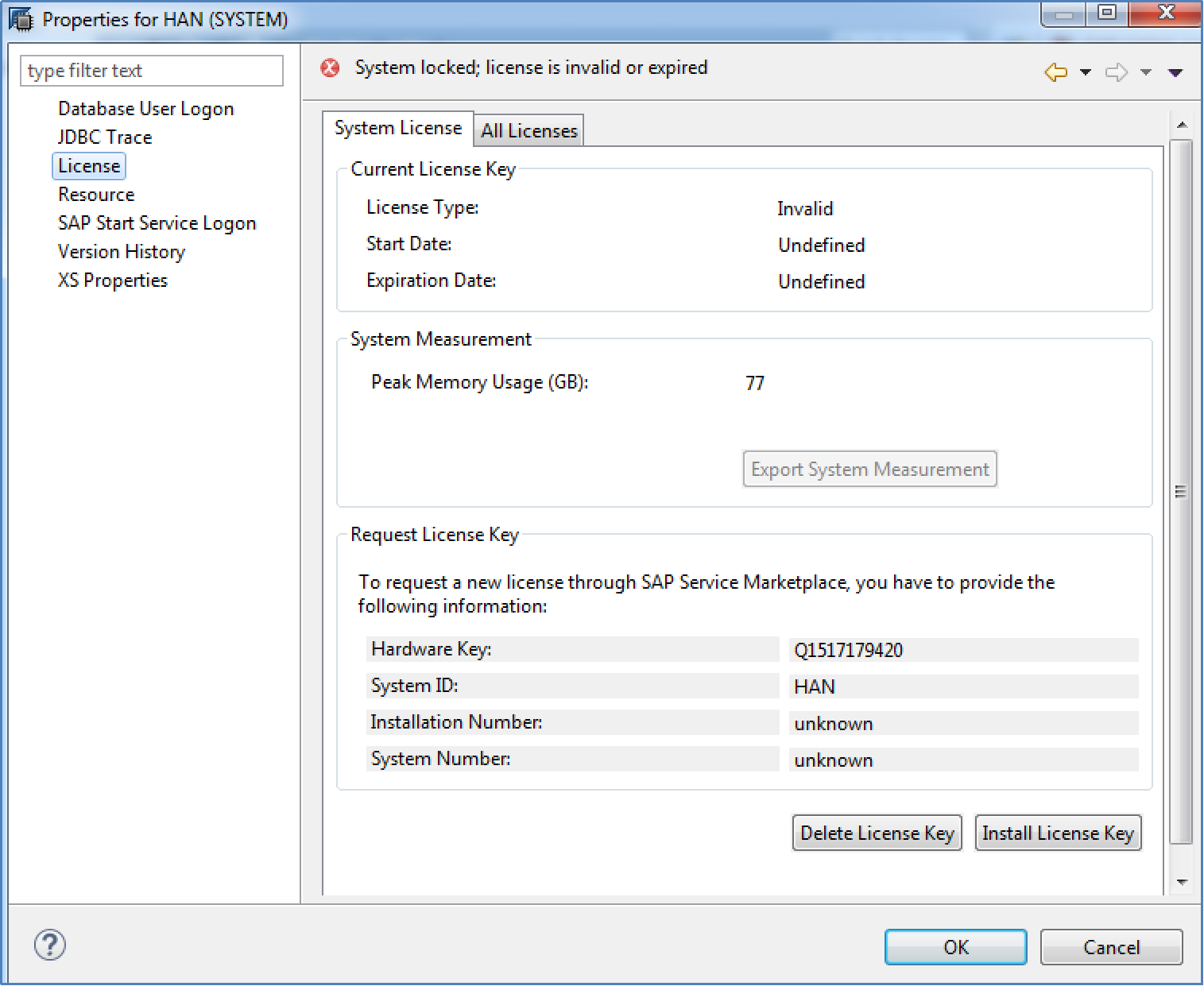Click the help question mark icon
Image resolution: width=1204 pixels, height=986 pixels.
pyautogui.click(x=49, y=945)
